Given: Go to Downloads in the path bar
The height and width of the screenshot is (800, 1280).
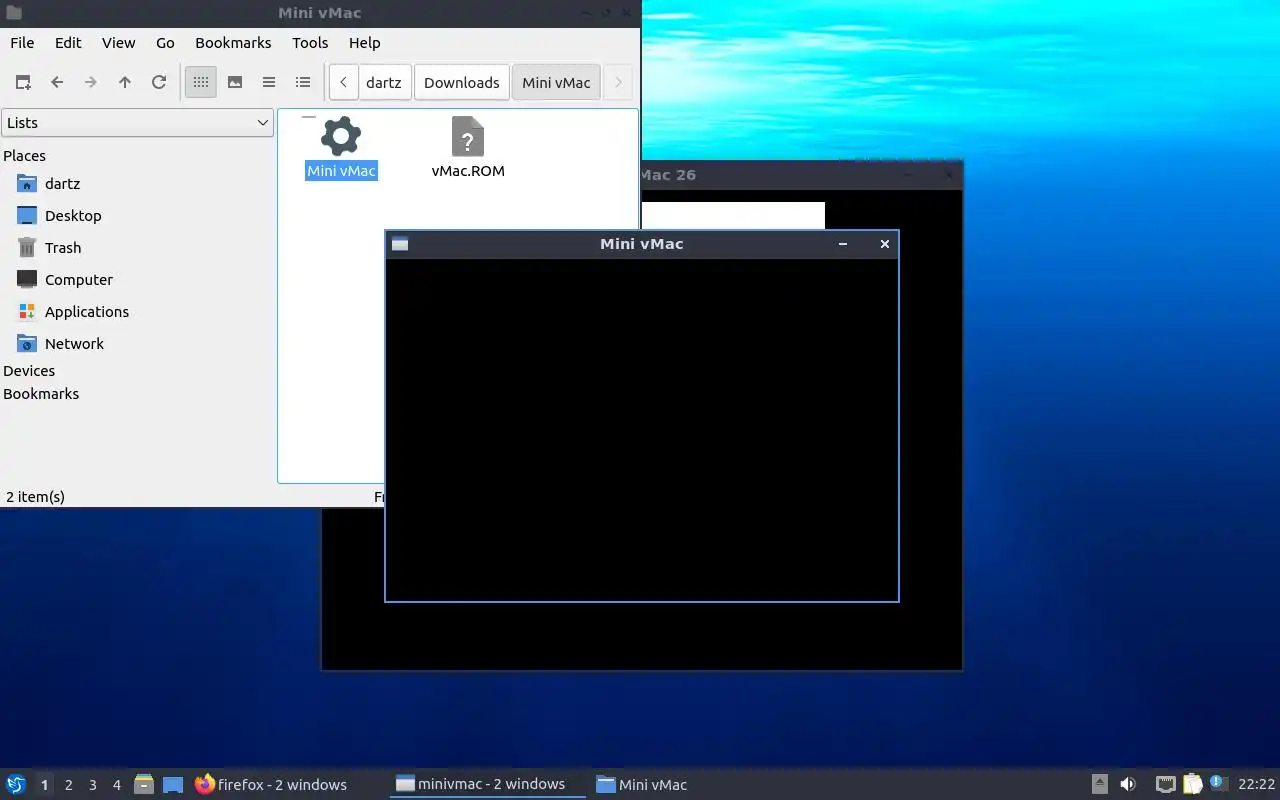Looking at the screenshot, I should click(461, 82).
